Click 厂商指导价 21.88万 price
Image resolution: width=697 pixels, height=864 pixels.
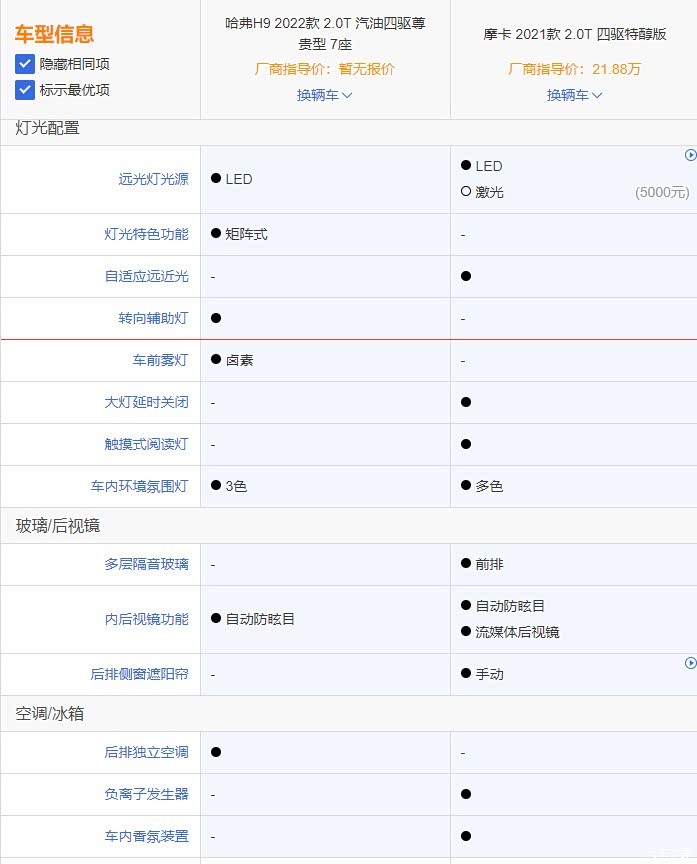(x=574, y=69)
